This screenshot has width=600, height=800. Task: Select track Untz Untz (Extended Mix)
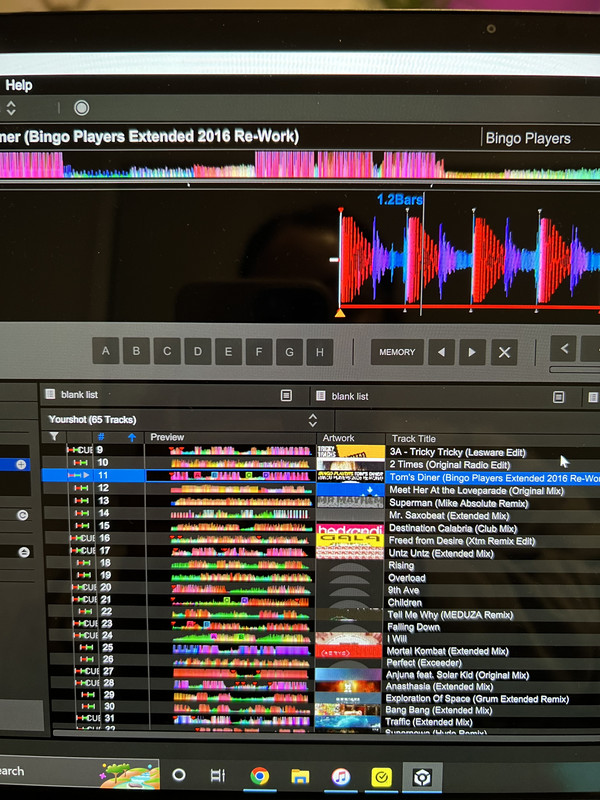click(x=441, y=553)
